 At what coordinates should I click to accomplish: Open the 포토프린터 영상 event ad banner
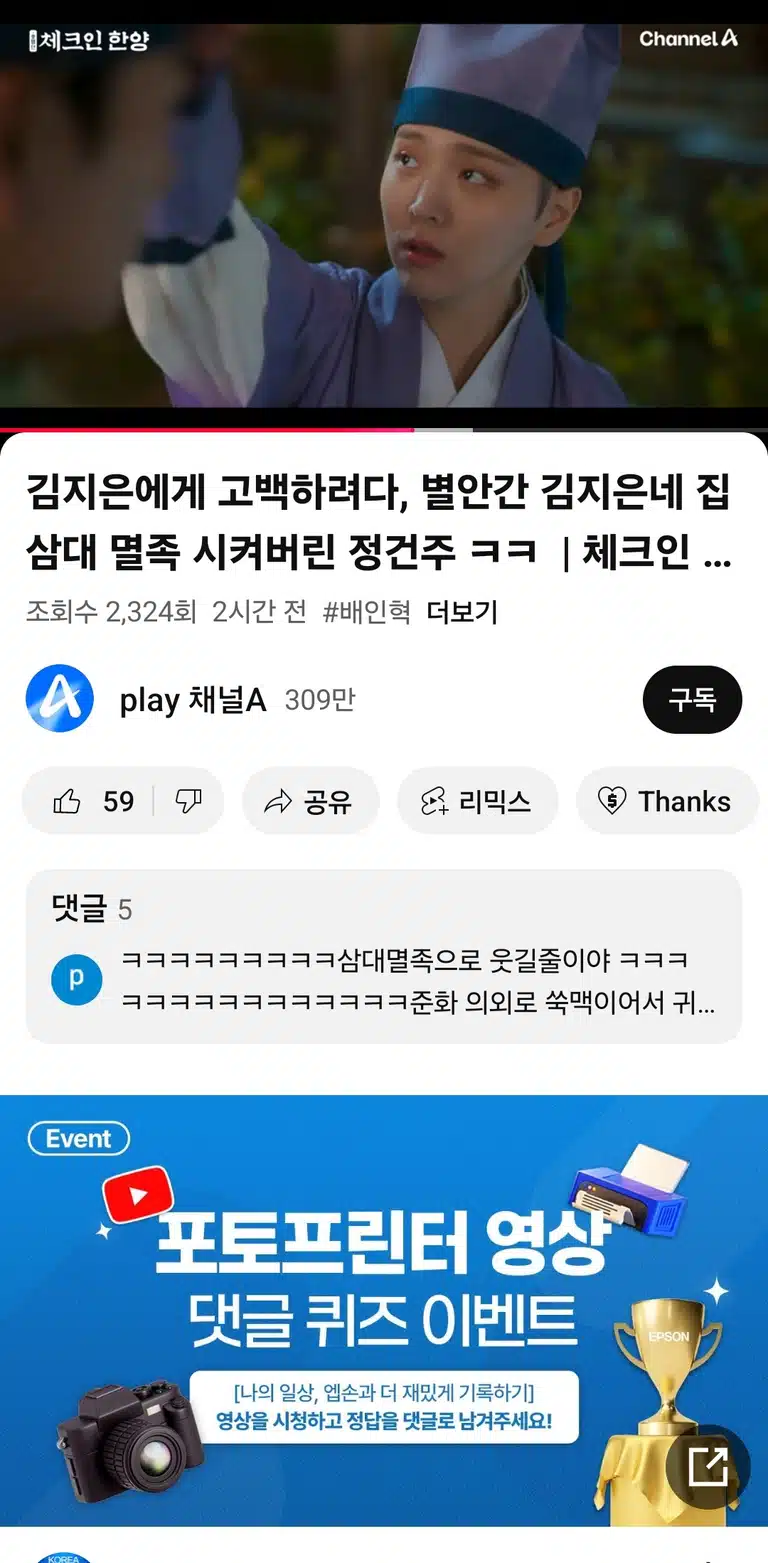click(x=384, y=1310)
